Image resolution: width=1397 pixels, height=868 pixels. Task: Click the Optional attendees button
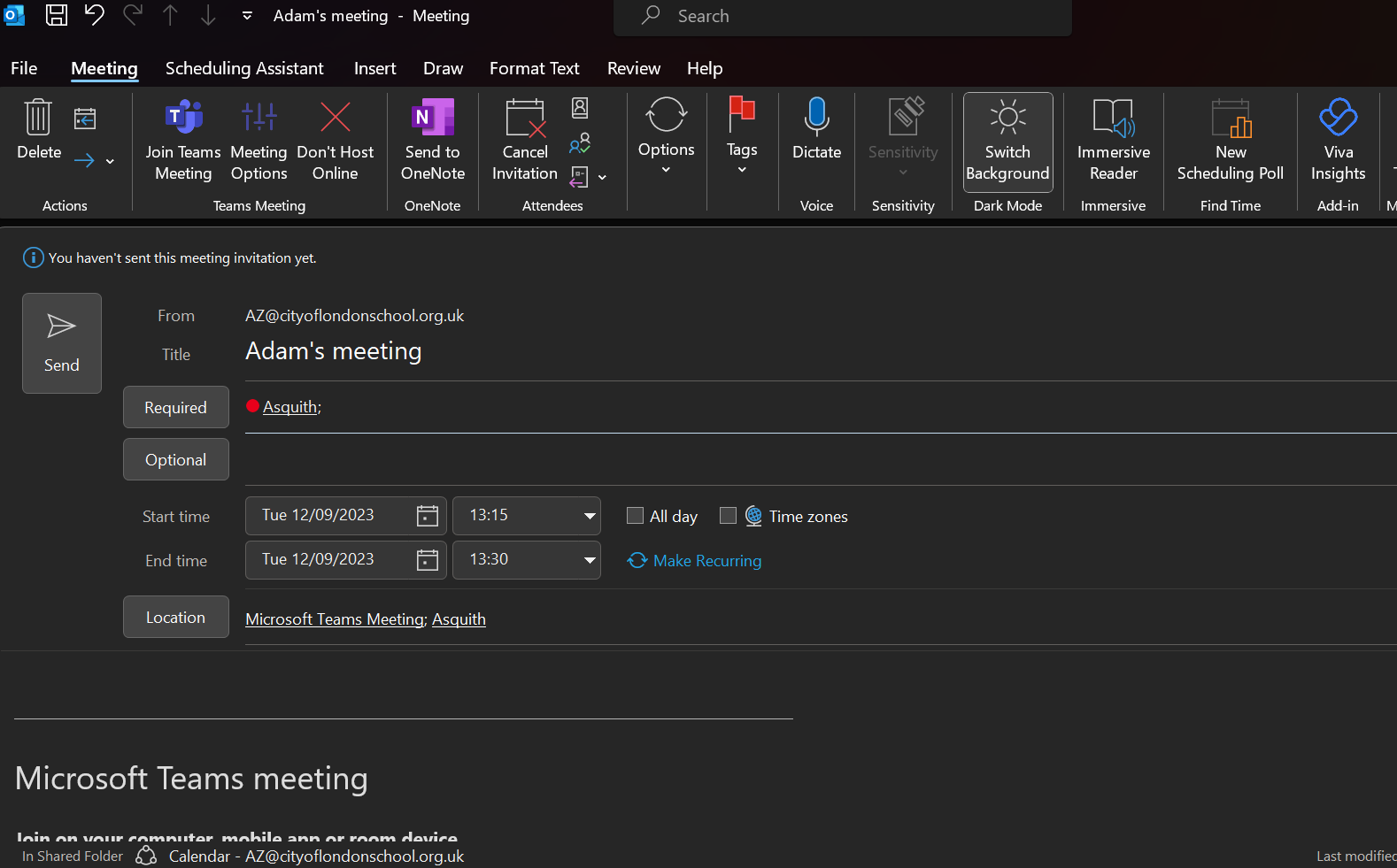tap(176, 459)
